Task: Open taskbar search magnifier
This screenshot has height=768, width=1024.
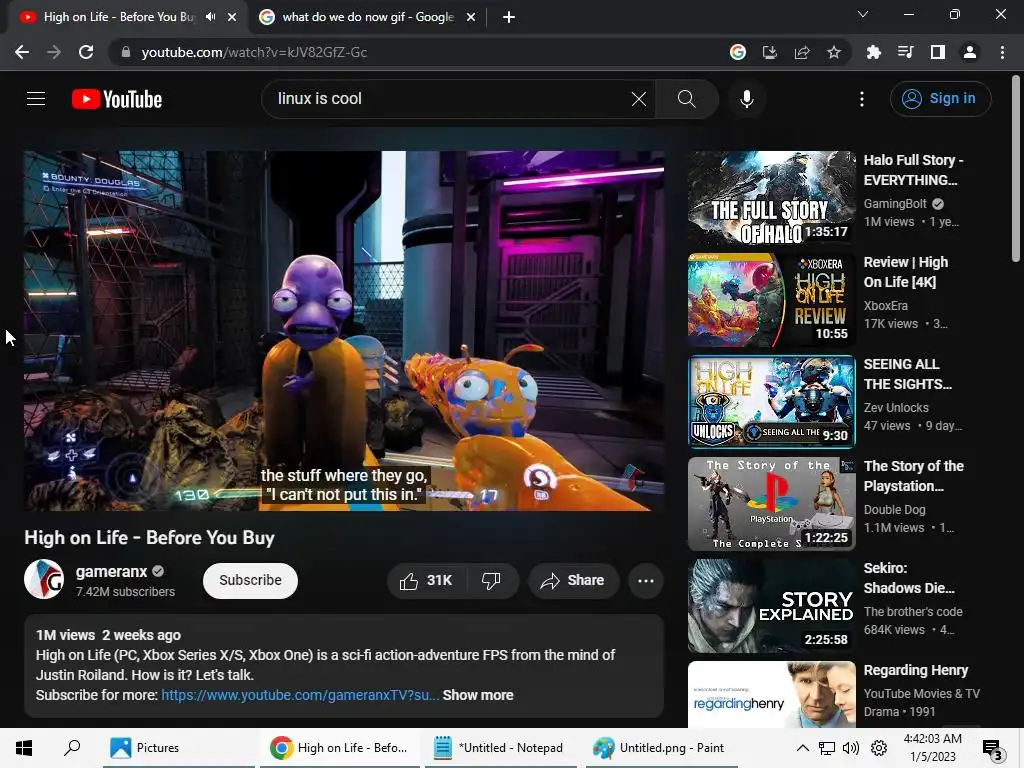Action: pos(72,748)
